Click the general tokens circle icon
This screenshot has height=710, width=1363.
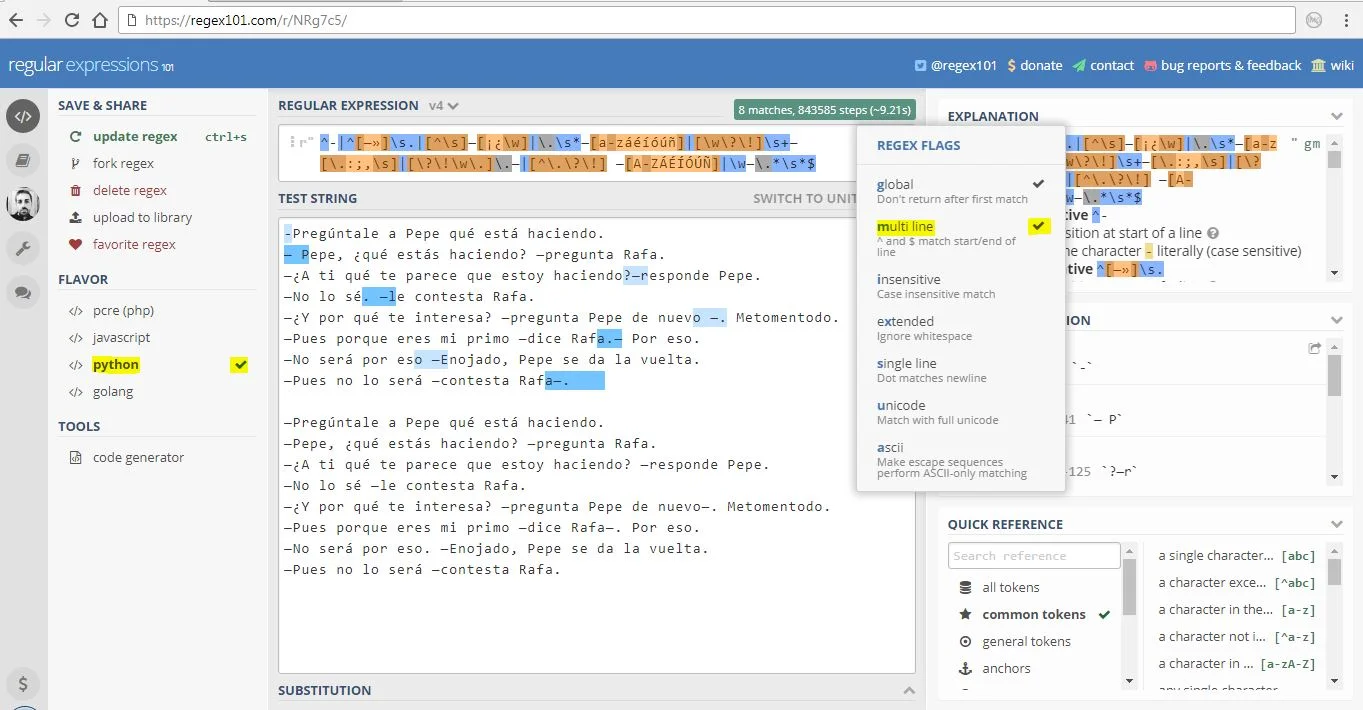[x=965, y=642]
